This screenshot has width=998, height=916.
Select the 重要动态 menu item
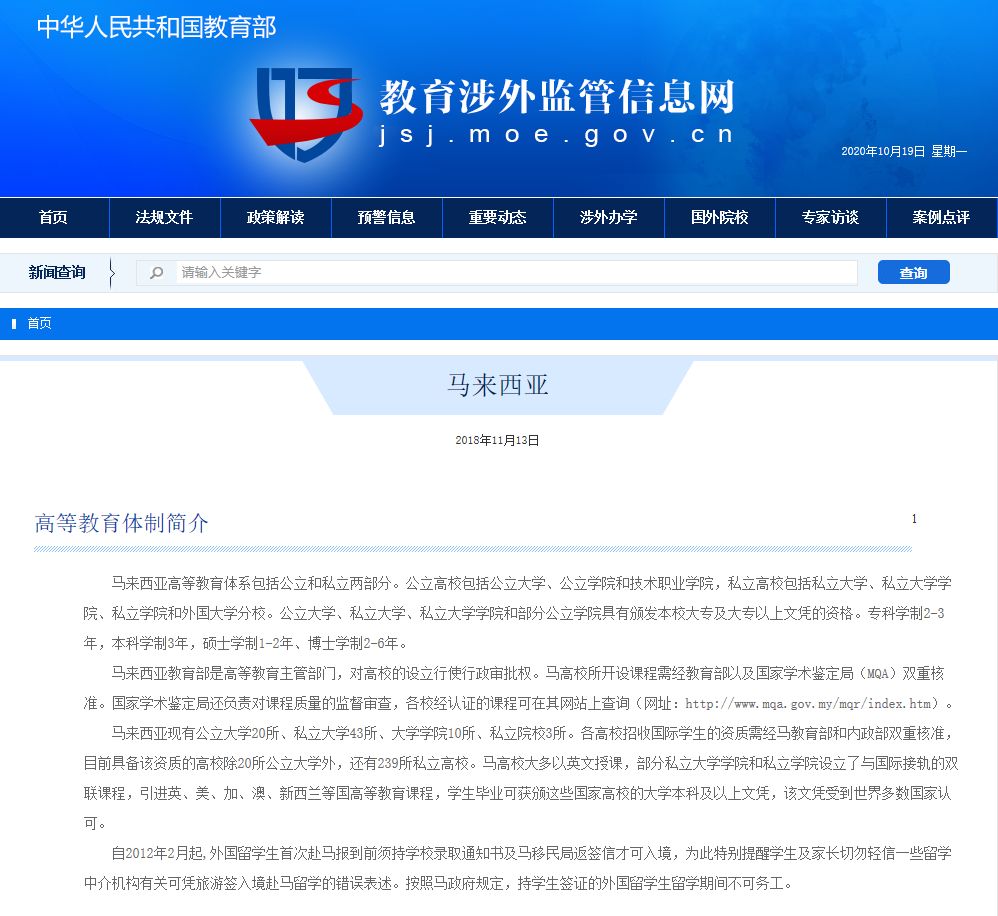tap(498, 218)
